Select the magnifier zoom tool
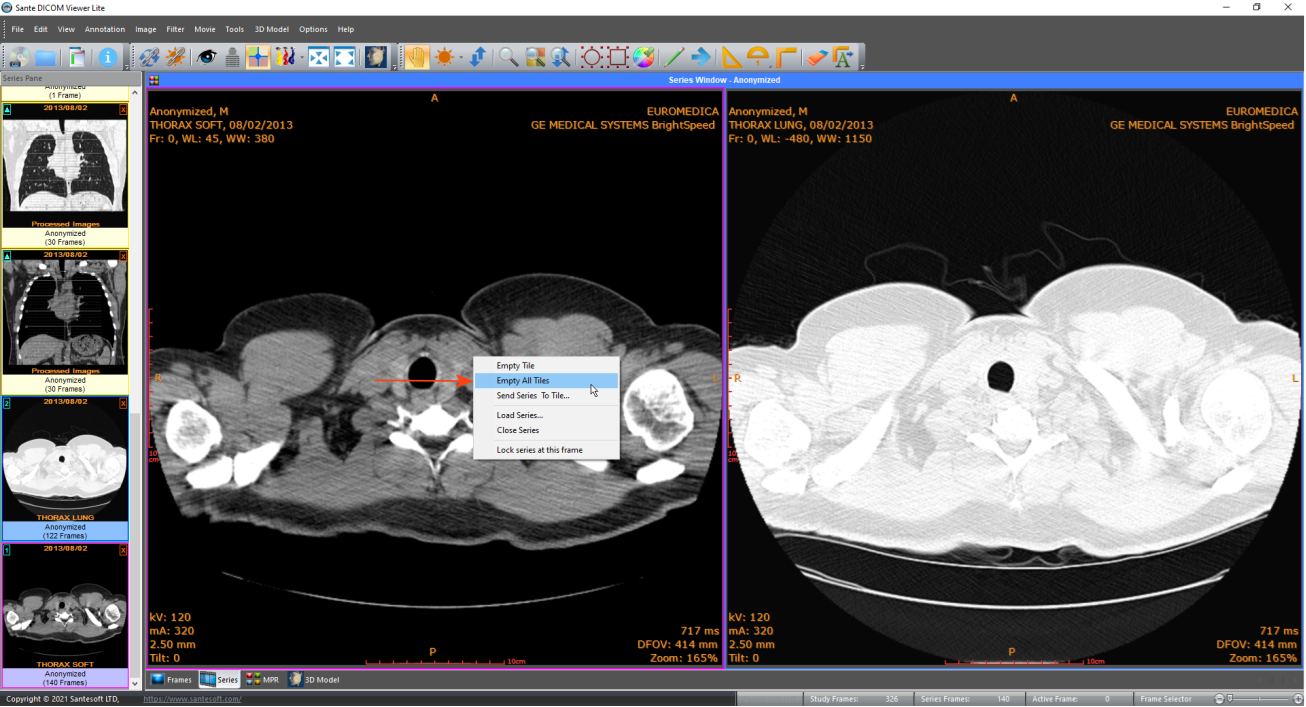 click(508, 57)
